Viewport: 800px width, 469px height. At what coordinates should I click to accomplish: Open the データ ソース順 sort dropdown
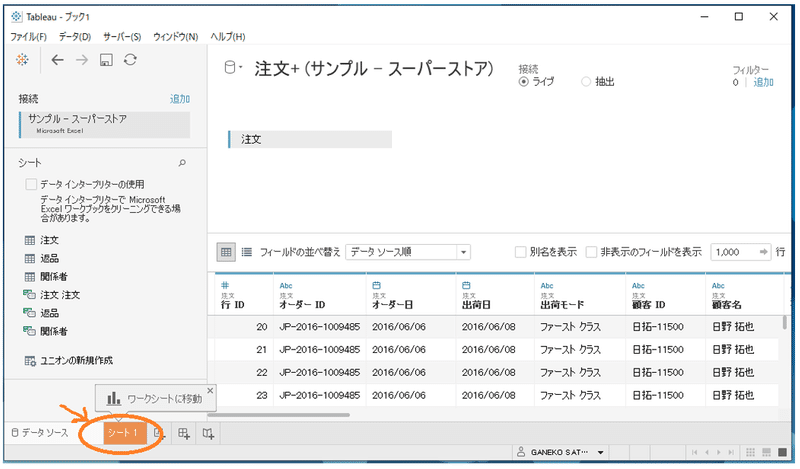pos(408,252)
